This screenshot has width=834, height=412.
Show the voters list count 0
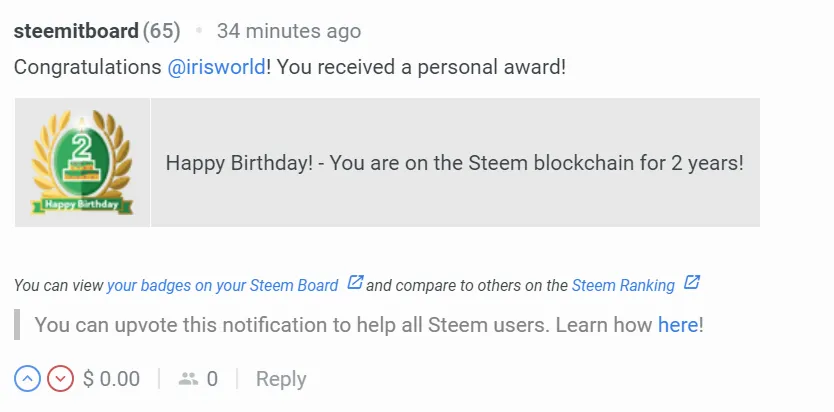(x=212, y=379)
